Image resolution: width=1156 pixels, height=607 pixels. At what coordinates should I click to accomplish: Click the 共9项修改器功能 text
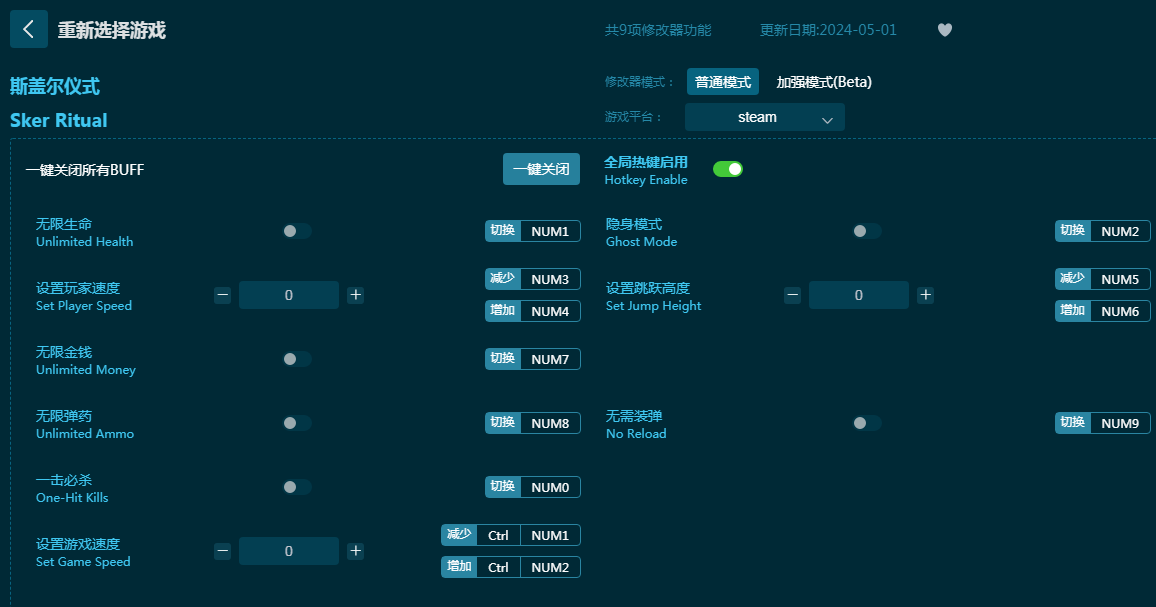pos(658,30)
